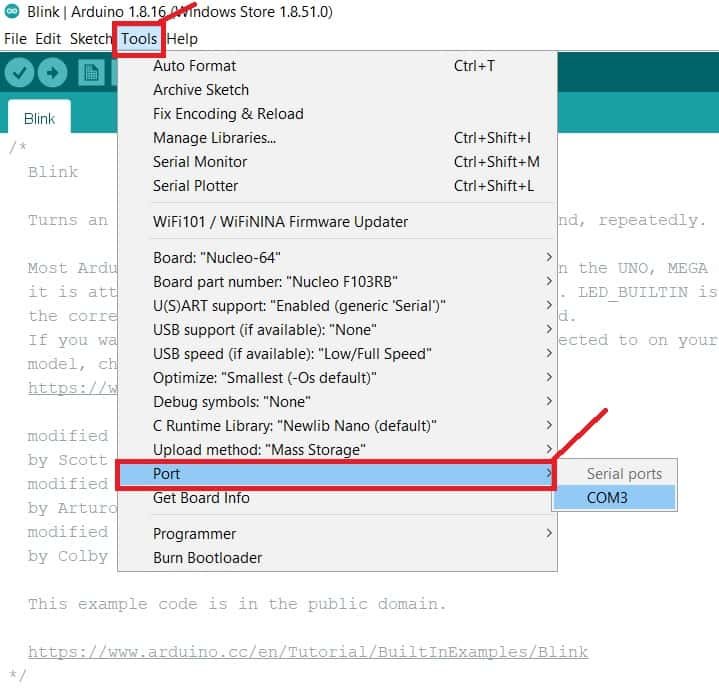Open the Help menu

(182, 39)
